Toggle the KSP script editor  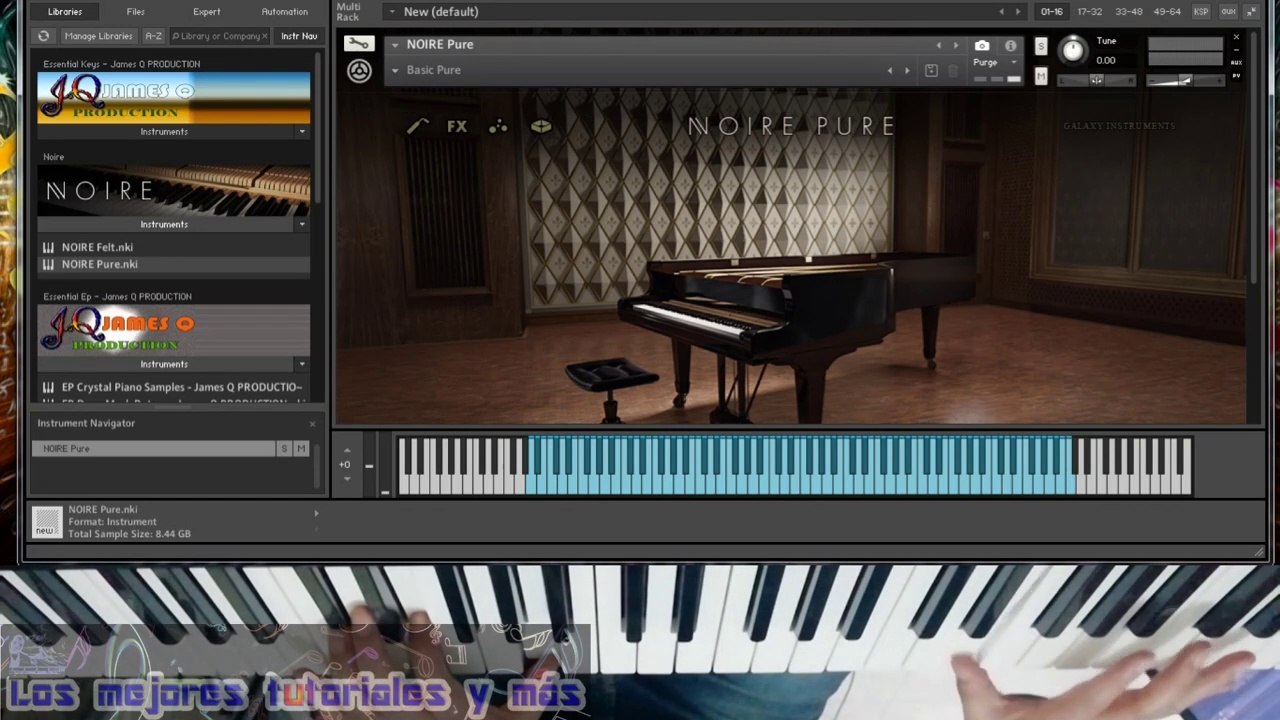tap(1201, 12)
